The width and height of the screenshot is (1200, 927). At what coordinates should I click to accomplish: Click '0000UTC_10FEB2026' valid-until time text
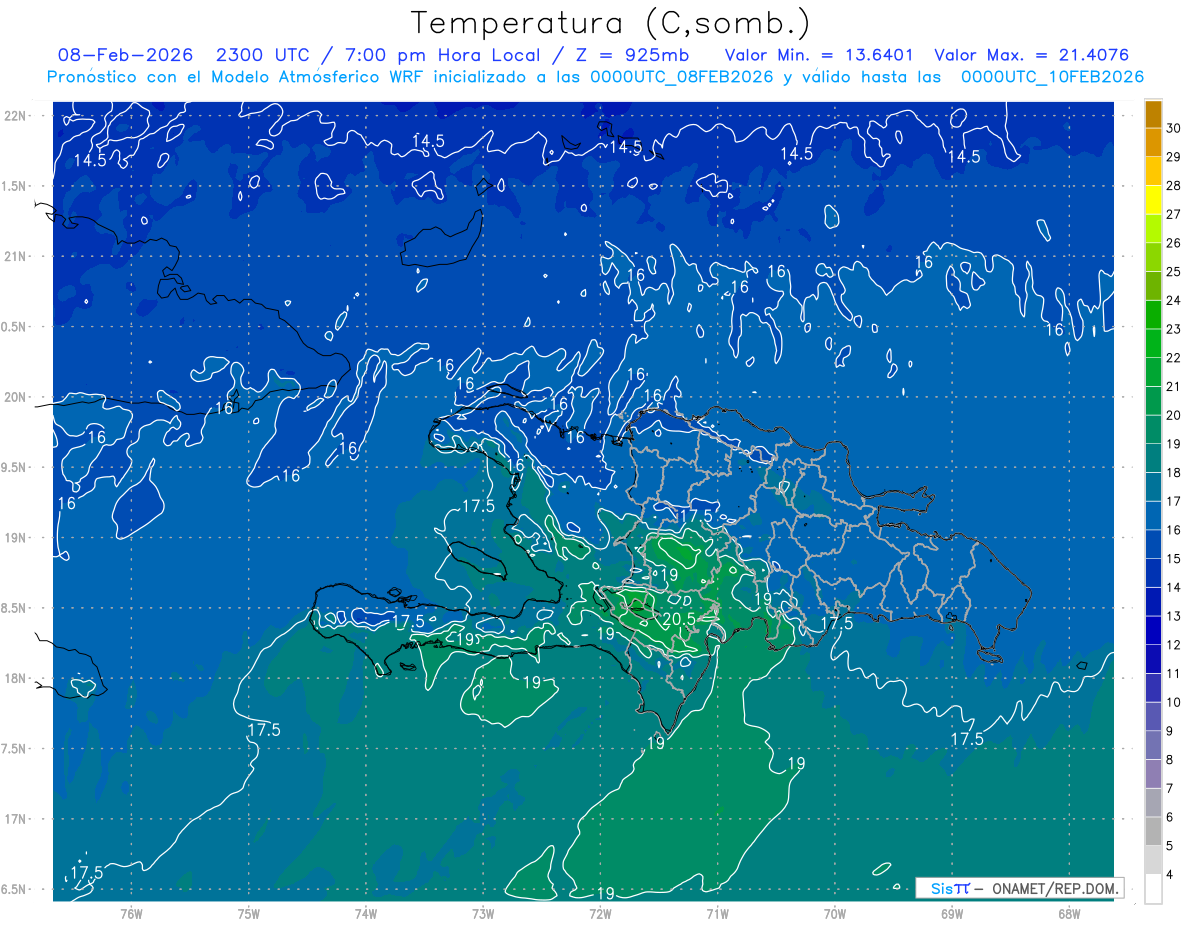1052,76
